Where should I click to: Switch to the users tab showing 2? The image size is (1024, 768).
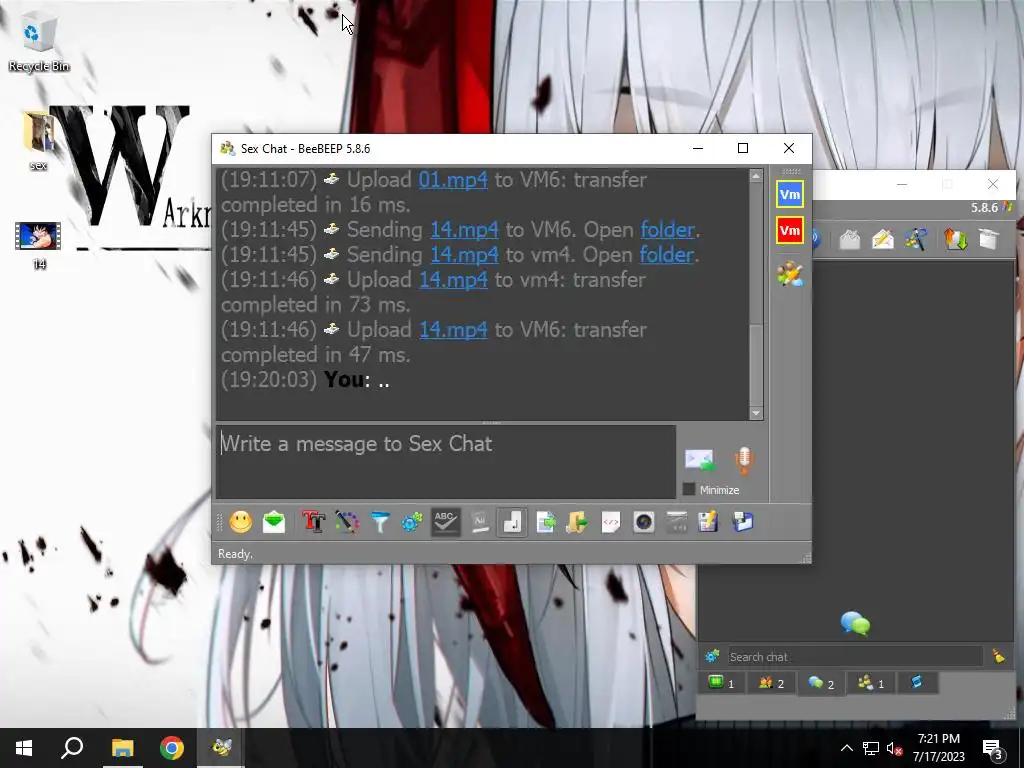(x=771, y=683)
